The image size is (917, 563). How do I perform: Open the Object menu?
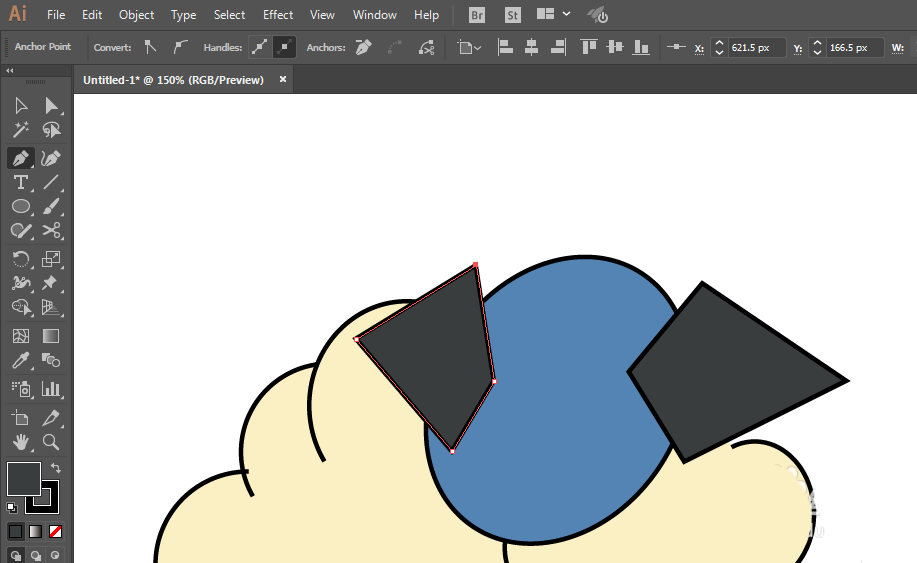pyautogui.click(x=136, y=15)
